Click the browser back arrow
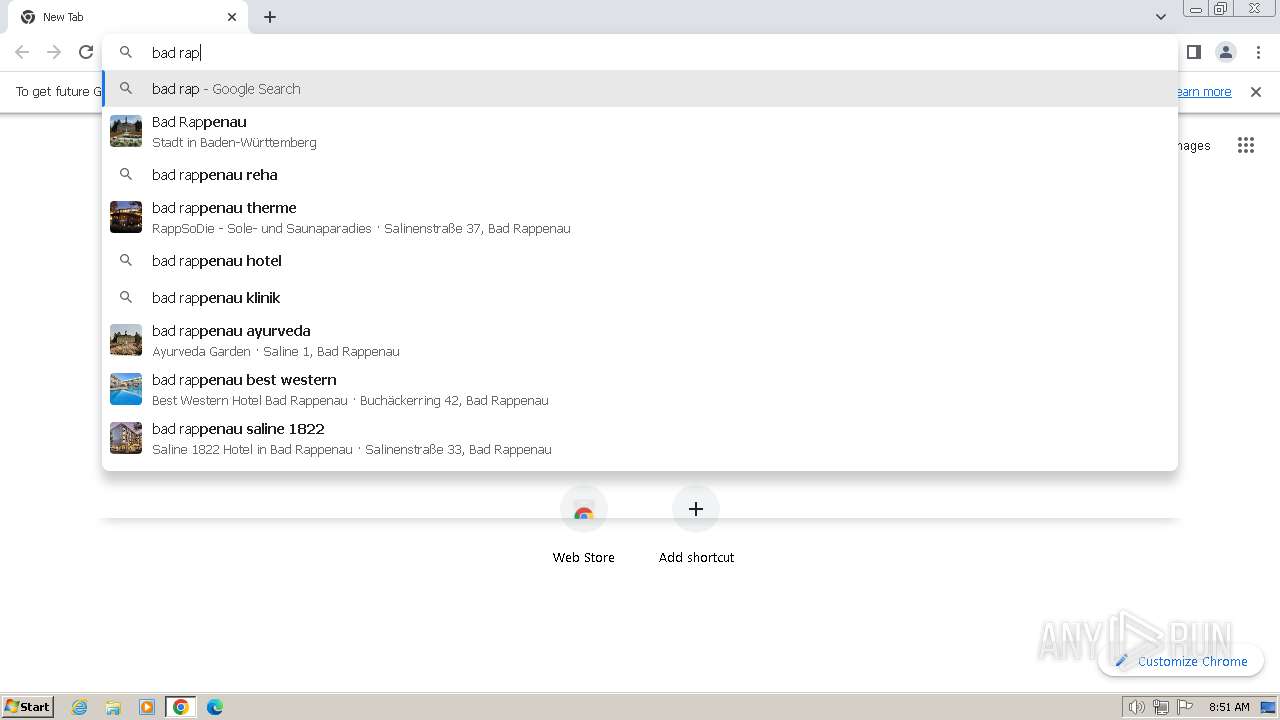The width and height of the screenshot is (1280, 720). pyautogui.click(x=22, y=52)
